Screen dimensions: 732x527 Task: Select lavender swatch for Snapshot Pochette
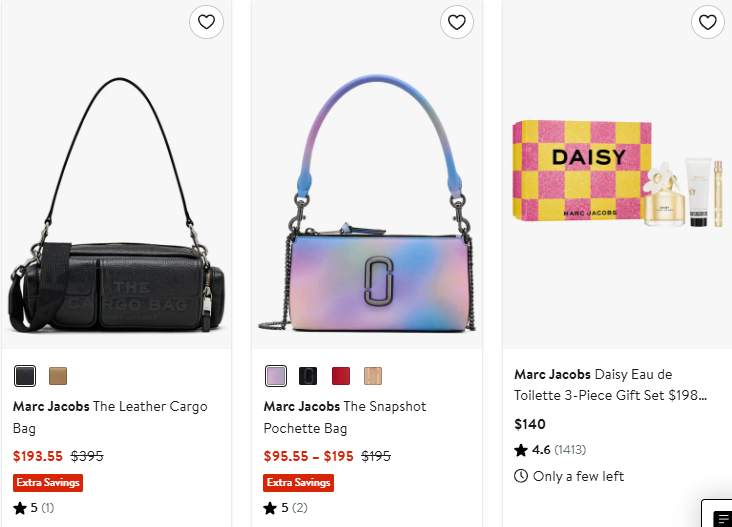pyautogui.click(x=276, y=376)
